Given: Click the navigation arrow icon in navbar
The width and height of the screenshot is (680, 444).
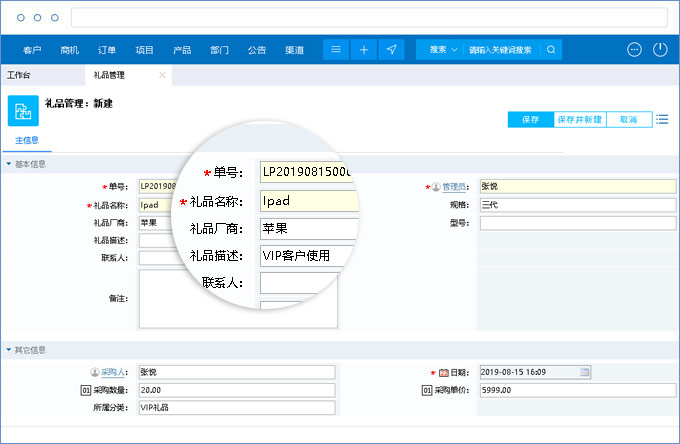Looking at the screenshot, I should click(x=392, y=49).
